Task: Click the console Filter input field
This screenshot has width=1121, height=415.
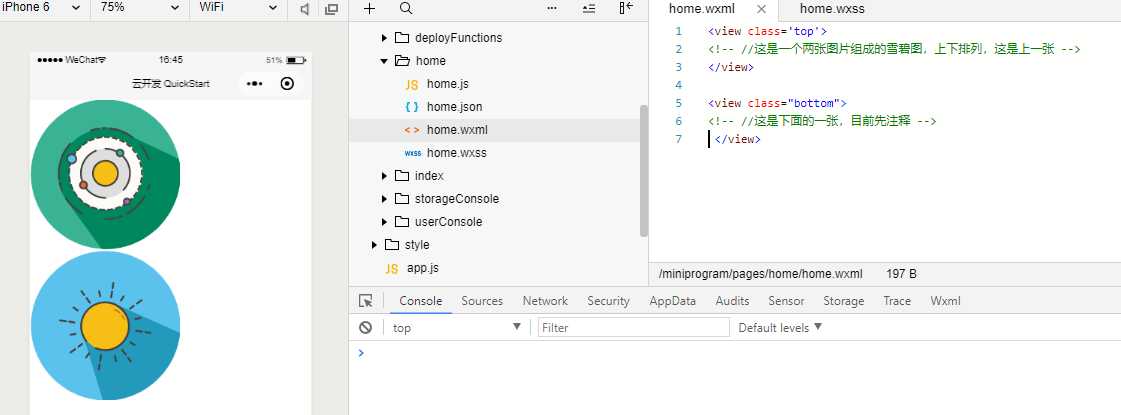Action: pyautogui.click(x=633, y=327)
